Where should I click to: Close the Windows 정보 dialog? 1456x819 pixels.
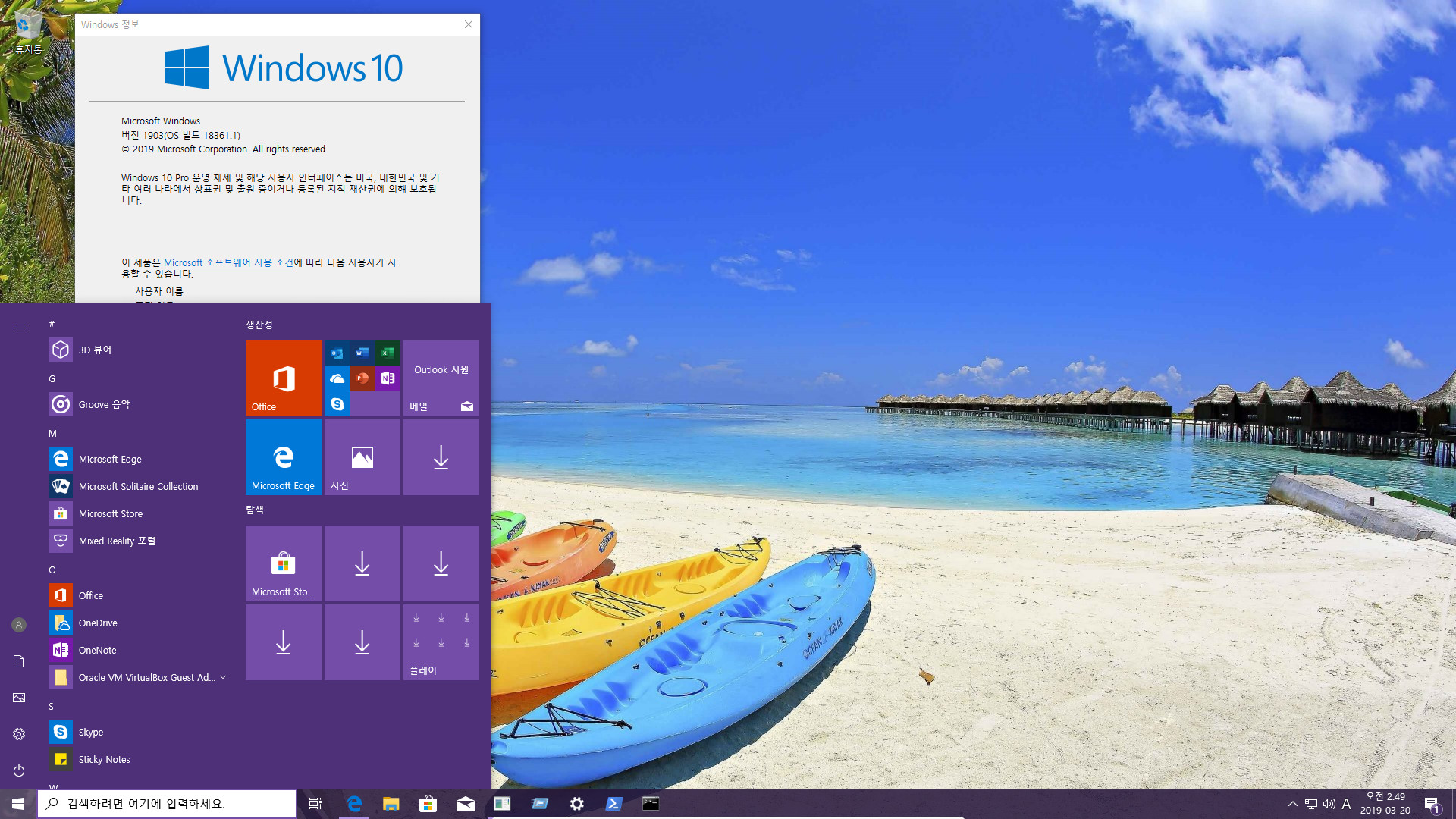coord(469,24)
